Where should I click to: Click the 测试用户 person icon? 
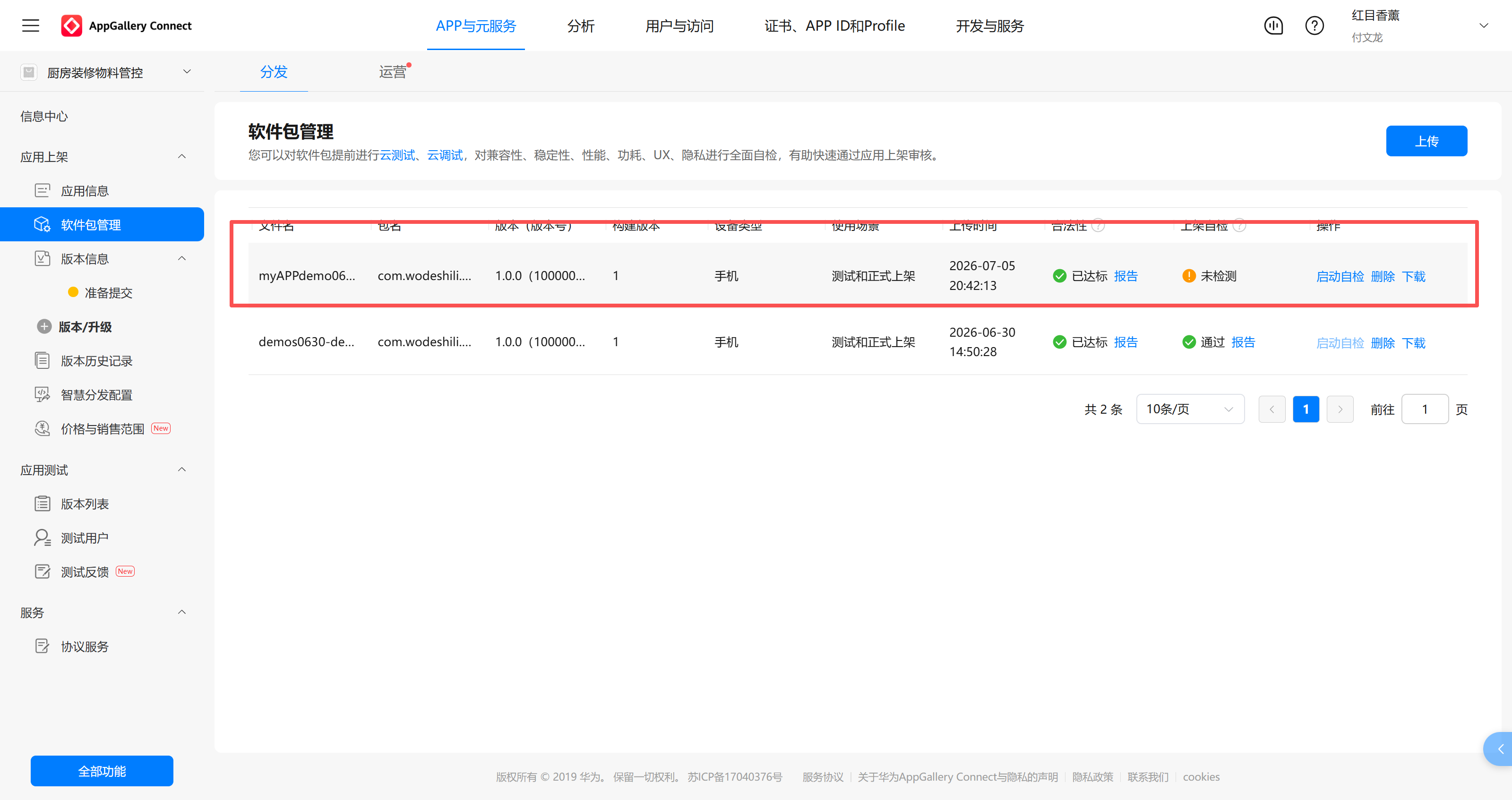[x=42, y=538]
